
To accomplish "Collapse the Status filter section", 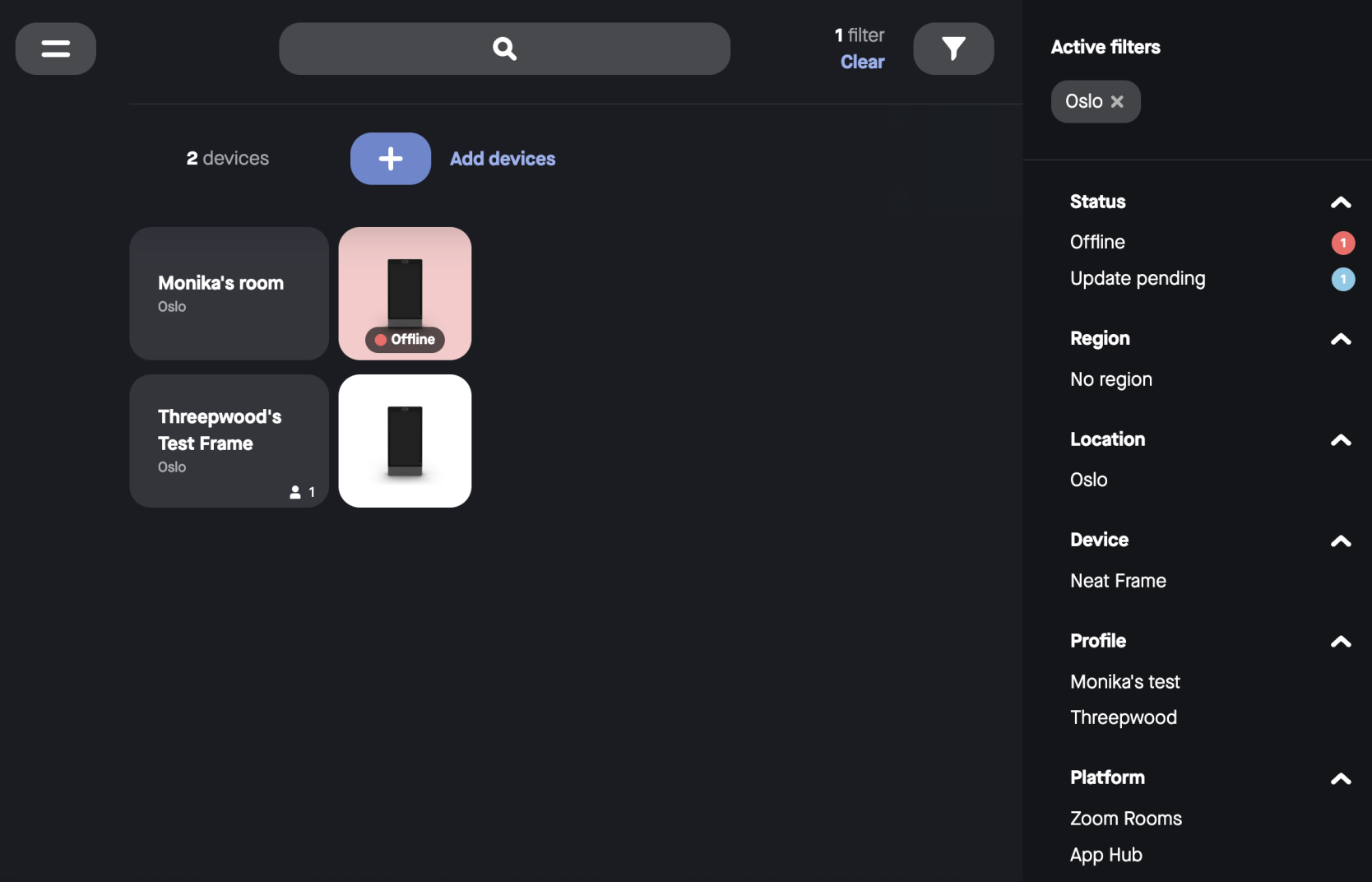I will click(1341, 202).
